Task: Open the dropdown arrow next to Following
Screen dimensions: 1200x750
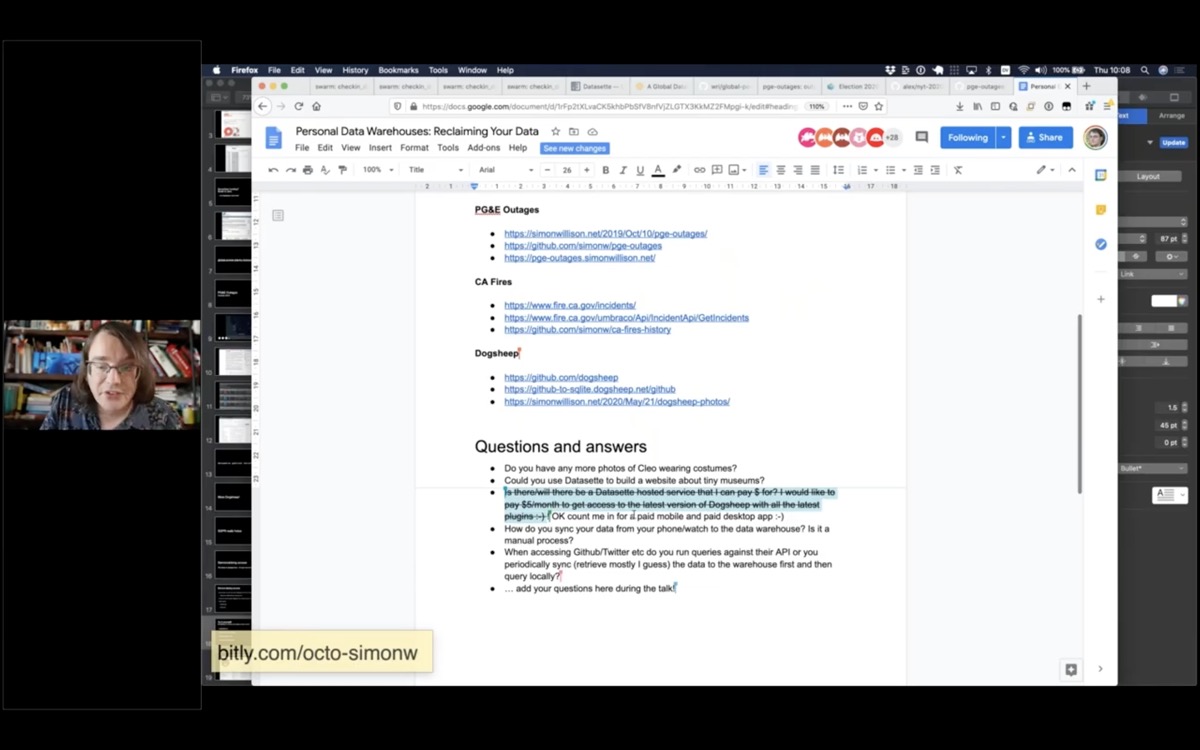Action: click(1003, 138)
